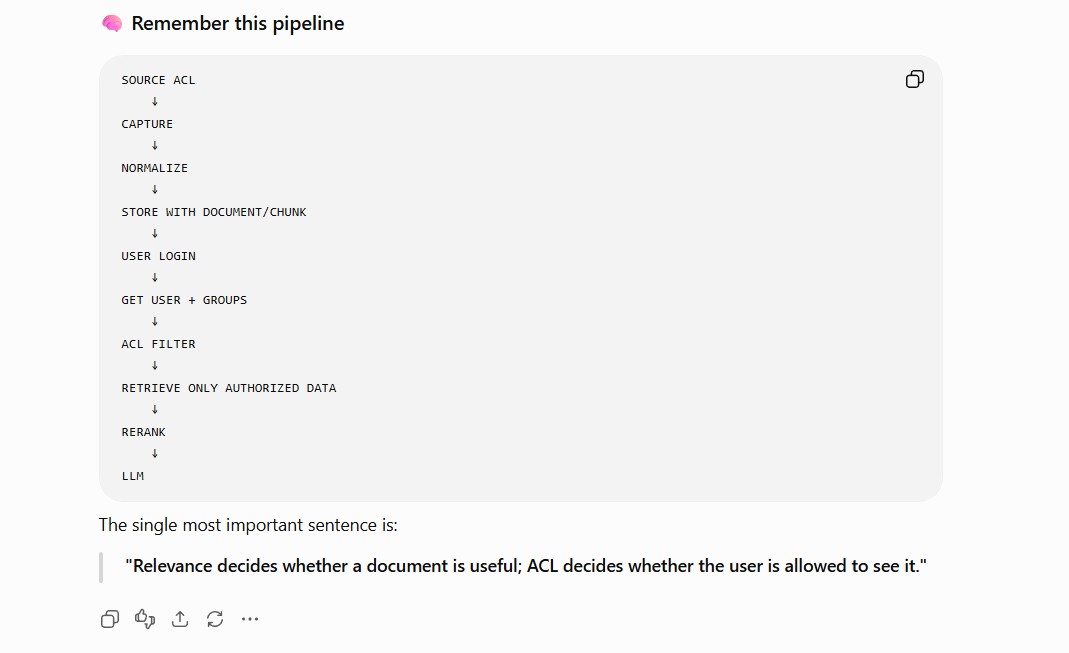Click the thumbs feedback icon
The height and width of the screenshot is (653, 1069).
tap(145, 619)
